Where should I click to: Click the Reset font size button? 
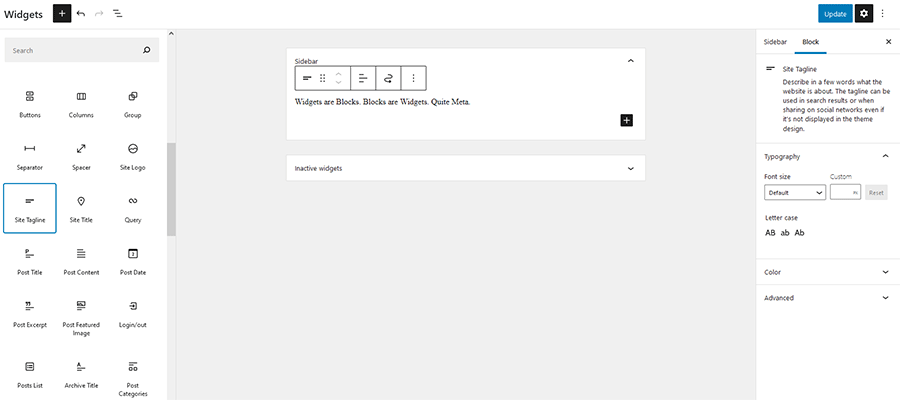pyautogui.click(x=876, y=192)
